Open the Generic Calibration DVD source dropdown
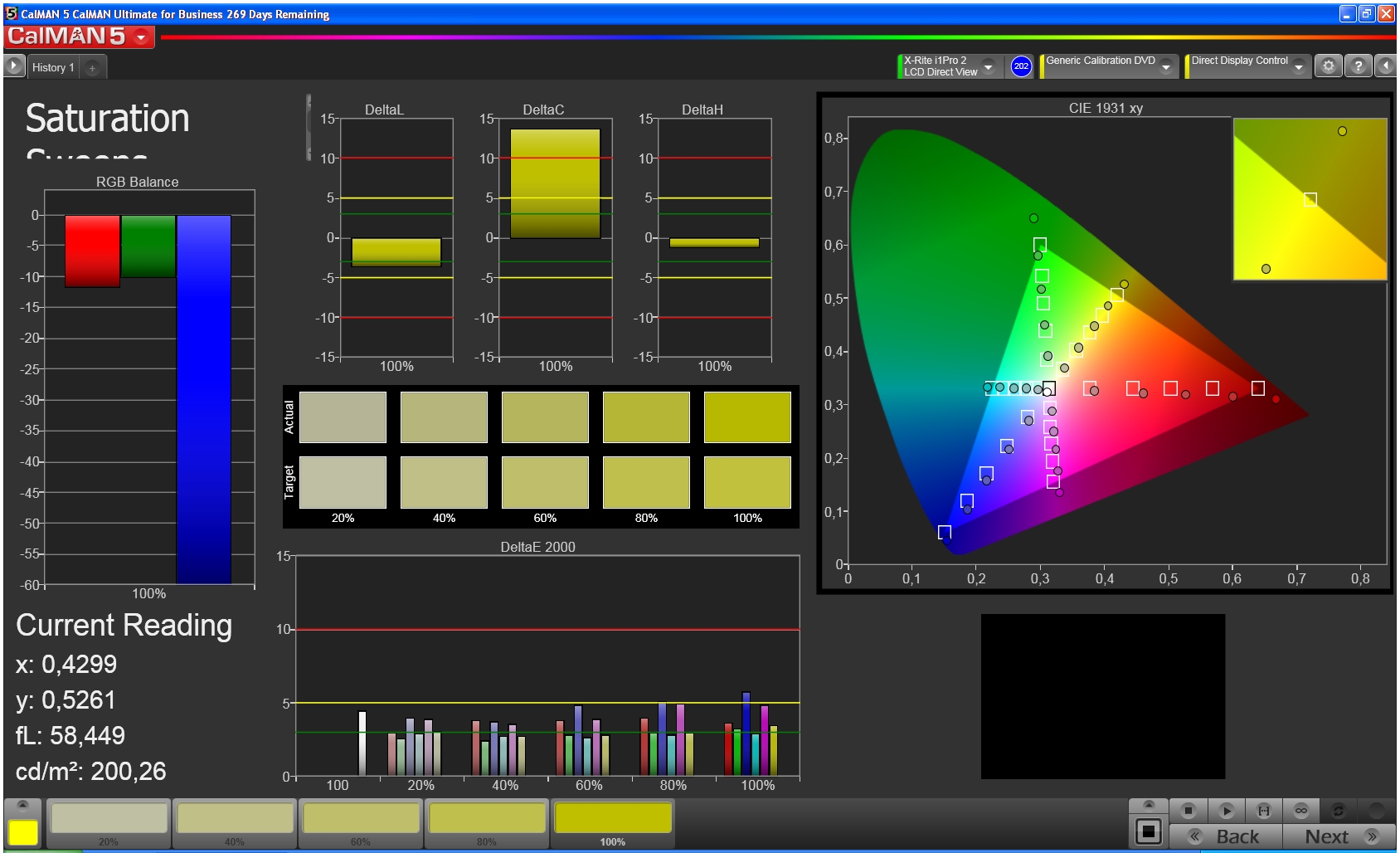This screenshot has width=1400, height=853. tap(1166, 66)
